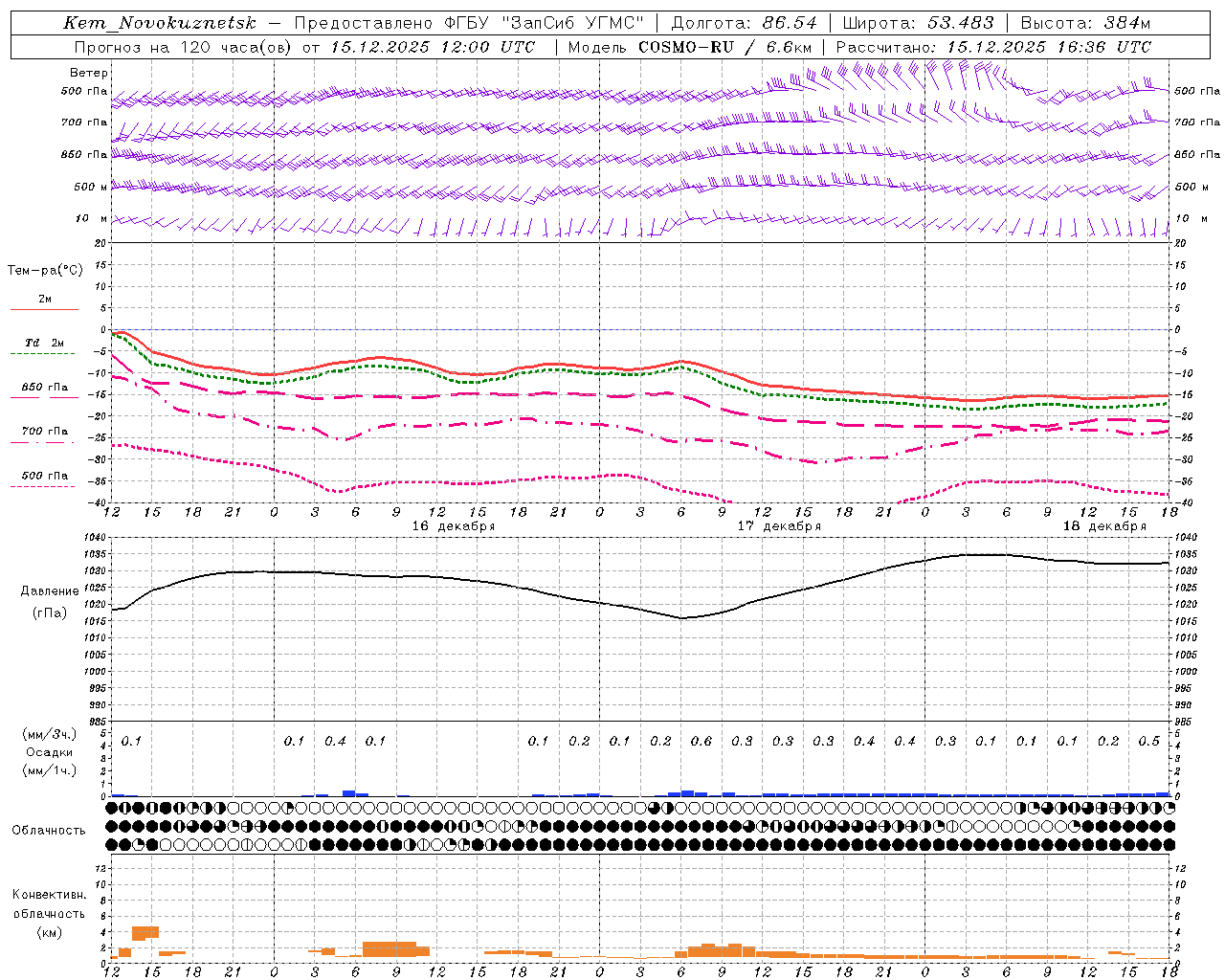The width and height of the screenshot is (1225, 980).
Task: Click the "16 декабря" date label
Action: 454,526
